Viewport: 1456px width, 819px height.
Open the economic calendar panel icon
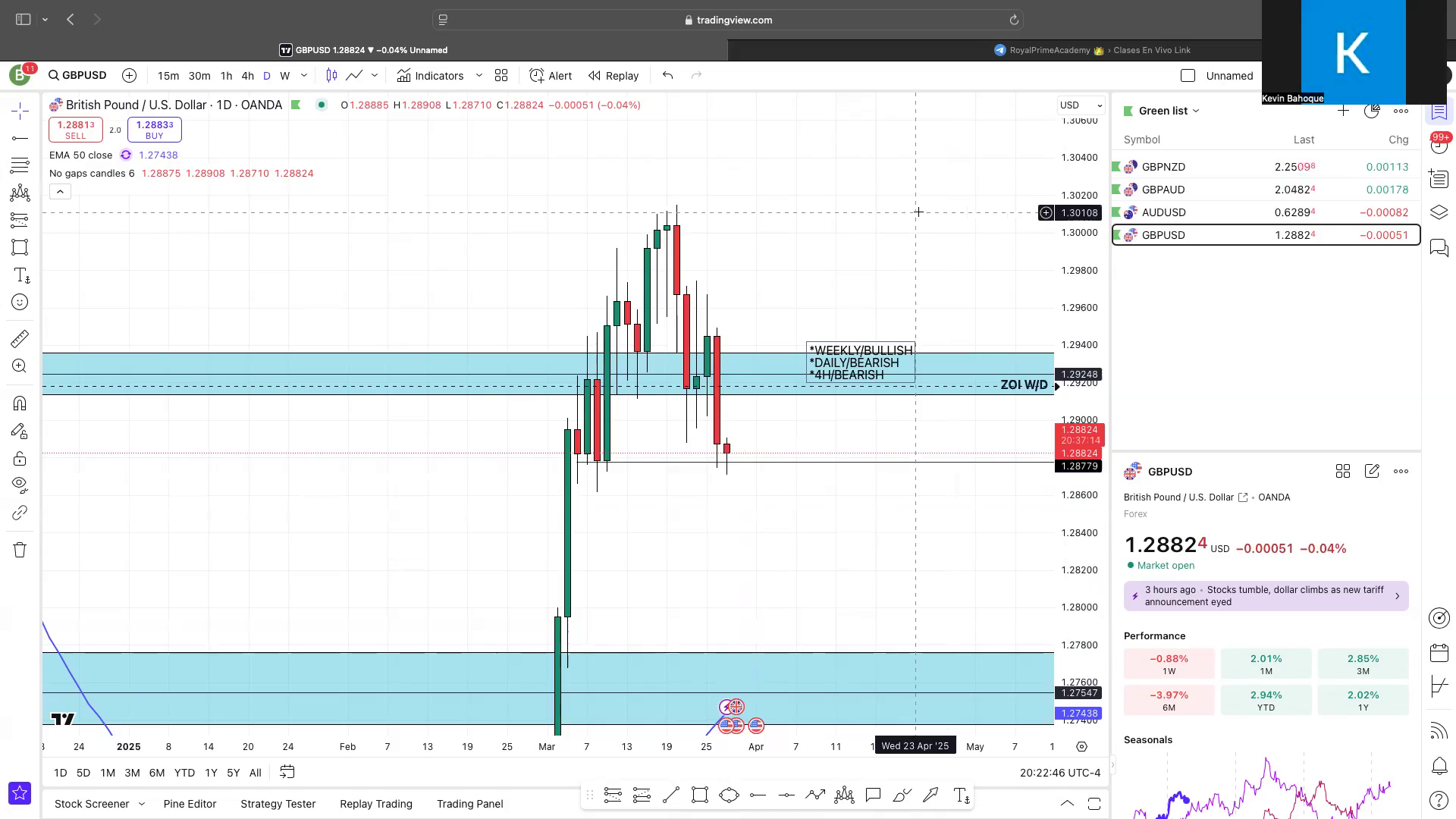coord(1439,652)
